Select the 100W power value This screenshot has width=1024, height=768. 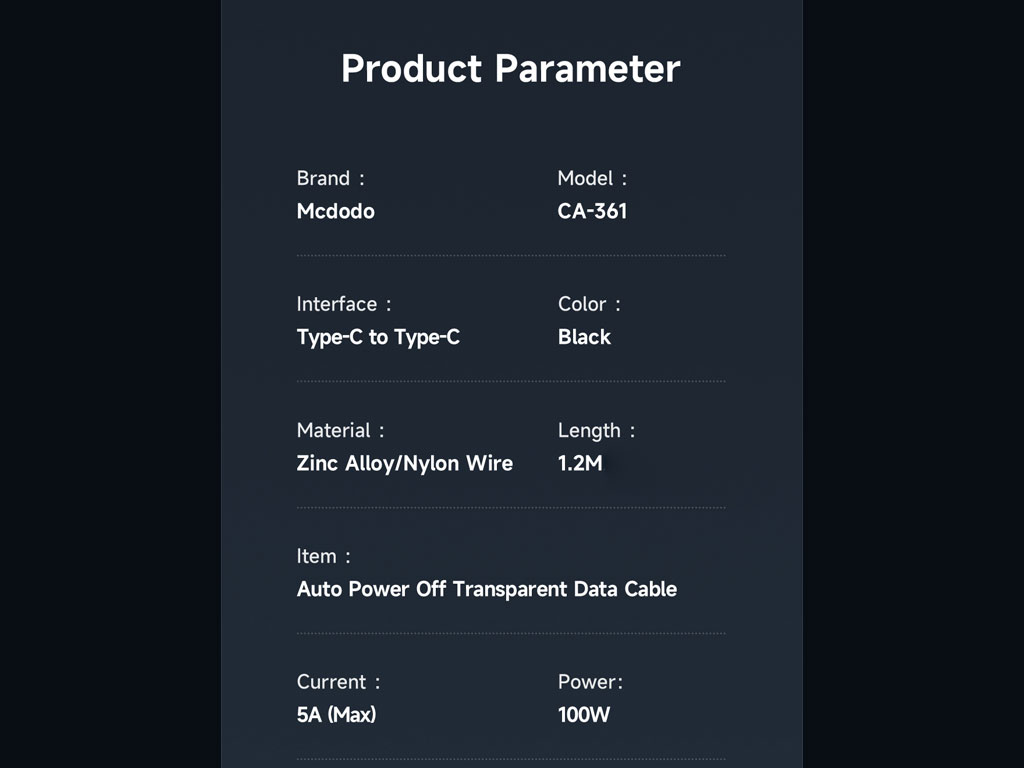pos(584,715)
